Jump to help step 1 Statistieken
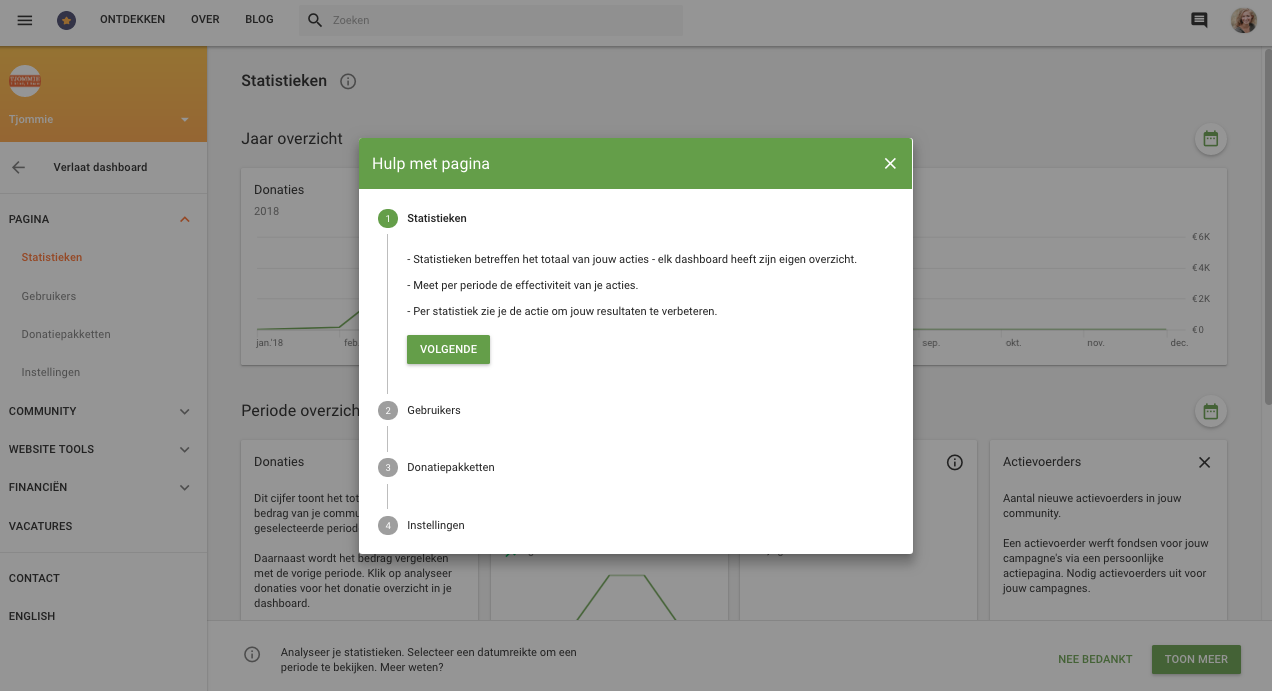The image size is (1272, 691). pyautogui.click(x=422, y=218)
